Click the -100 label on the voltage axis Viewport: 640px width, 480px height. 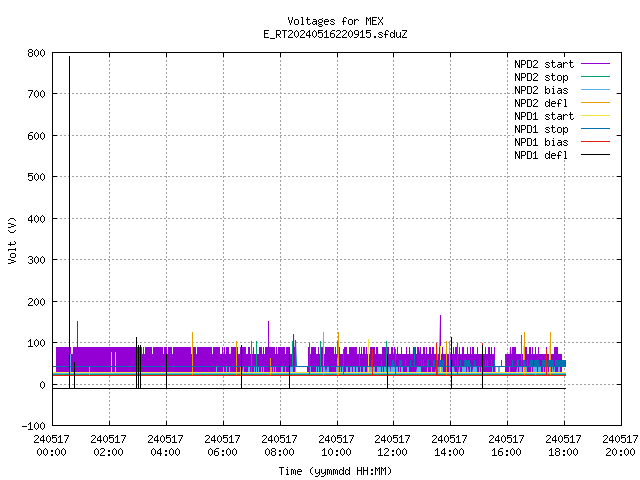[x=33, y=426]
